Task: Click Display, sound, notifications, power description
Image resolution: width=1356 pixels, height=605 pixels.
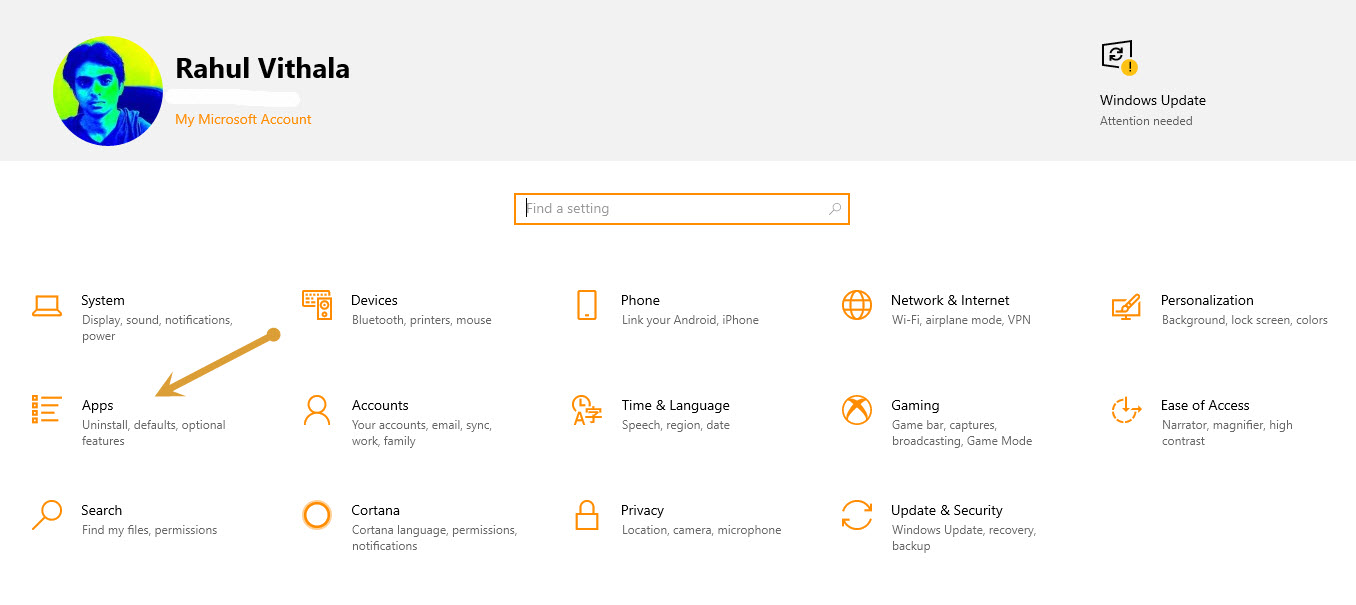Action: (157, 328)
